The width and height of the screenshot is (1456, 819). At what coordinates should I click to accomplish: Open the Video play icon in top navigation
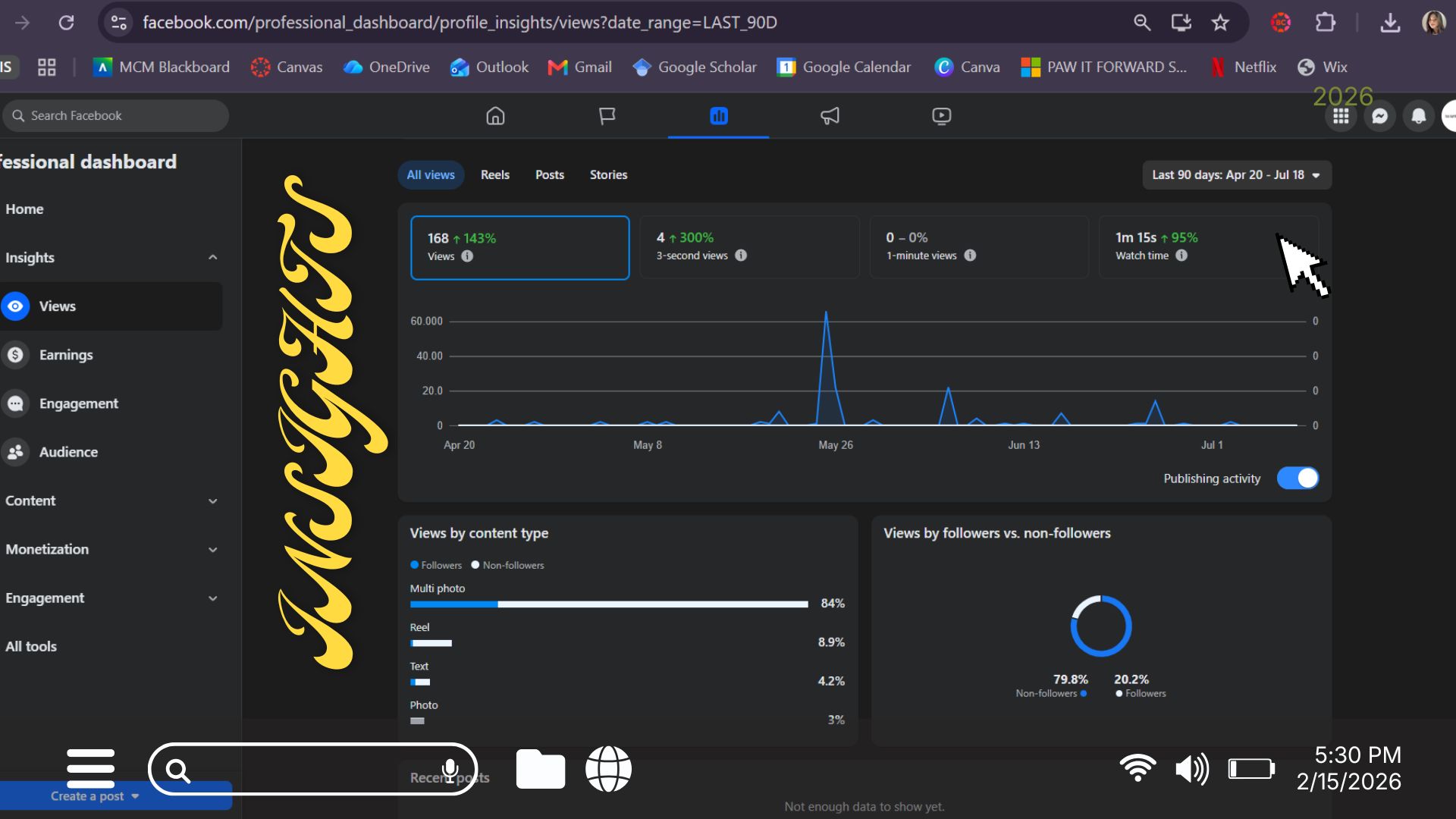point(941,116)
